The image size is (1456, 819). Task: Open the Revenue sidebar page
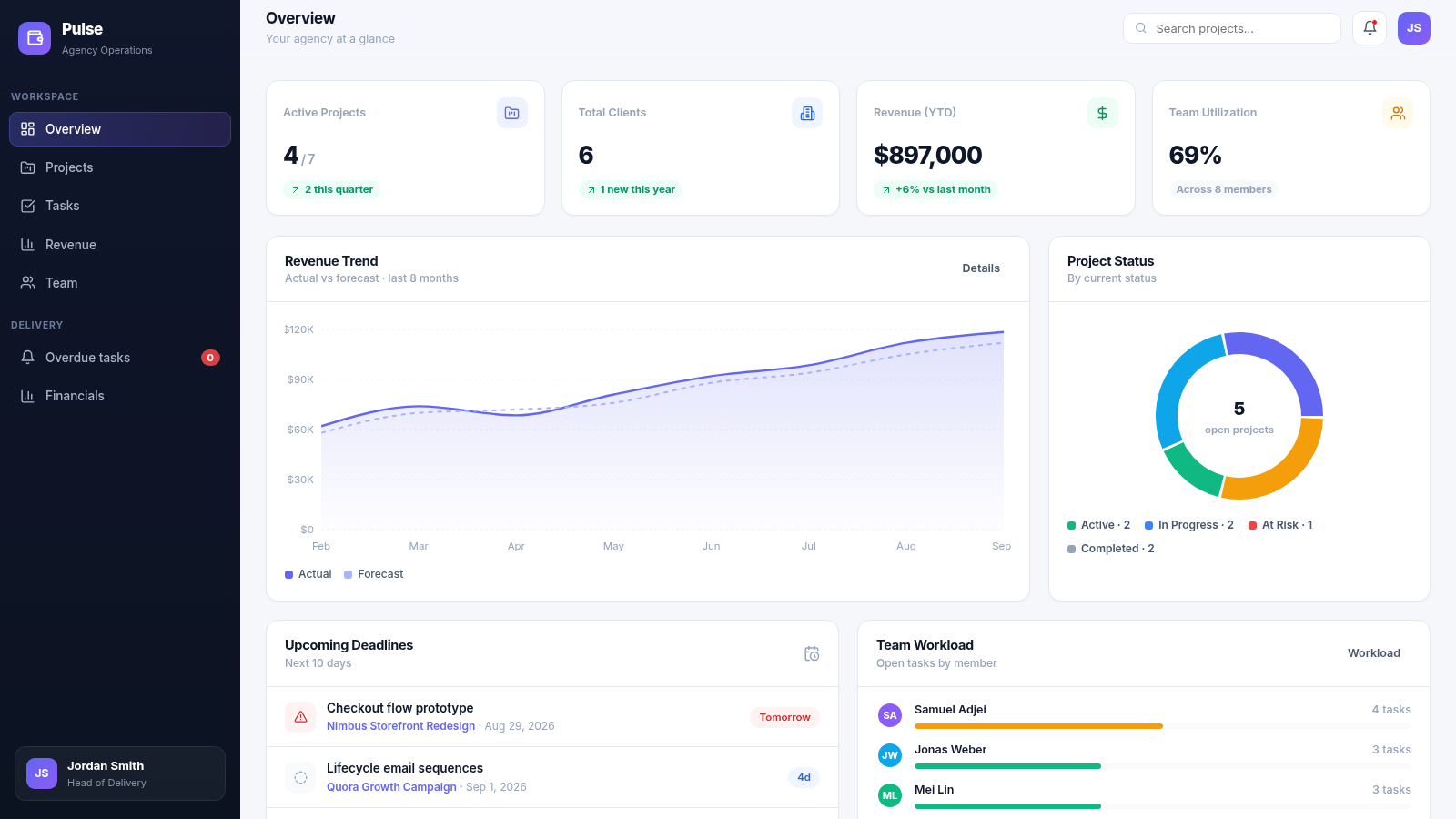click(x=120, y=245)
